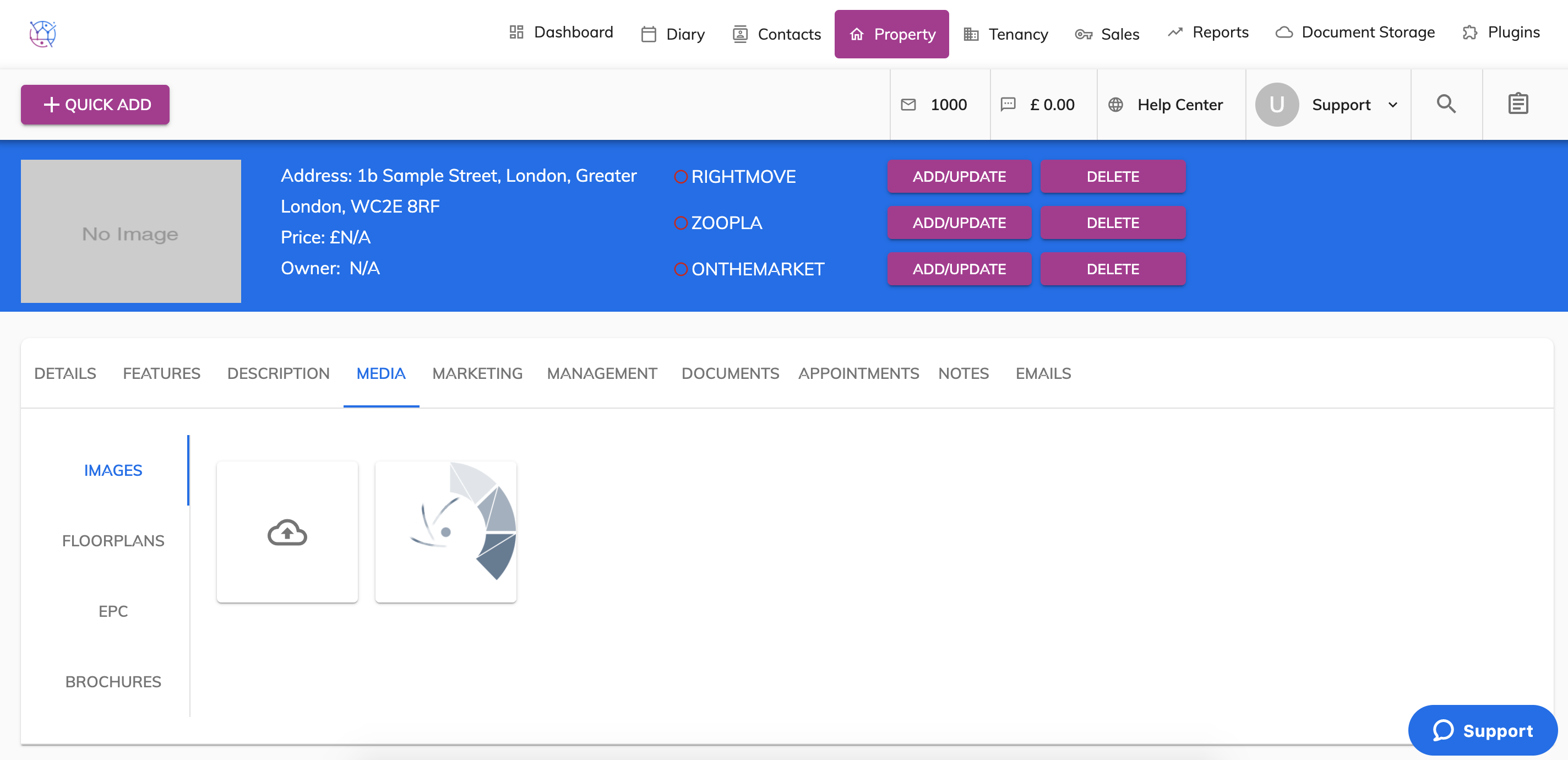Click the envelope email credits icon
This screenshot has height=760, width=1568.
click(x=908, y=105)
